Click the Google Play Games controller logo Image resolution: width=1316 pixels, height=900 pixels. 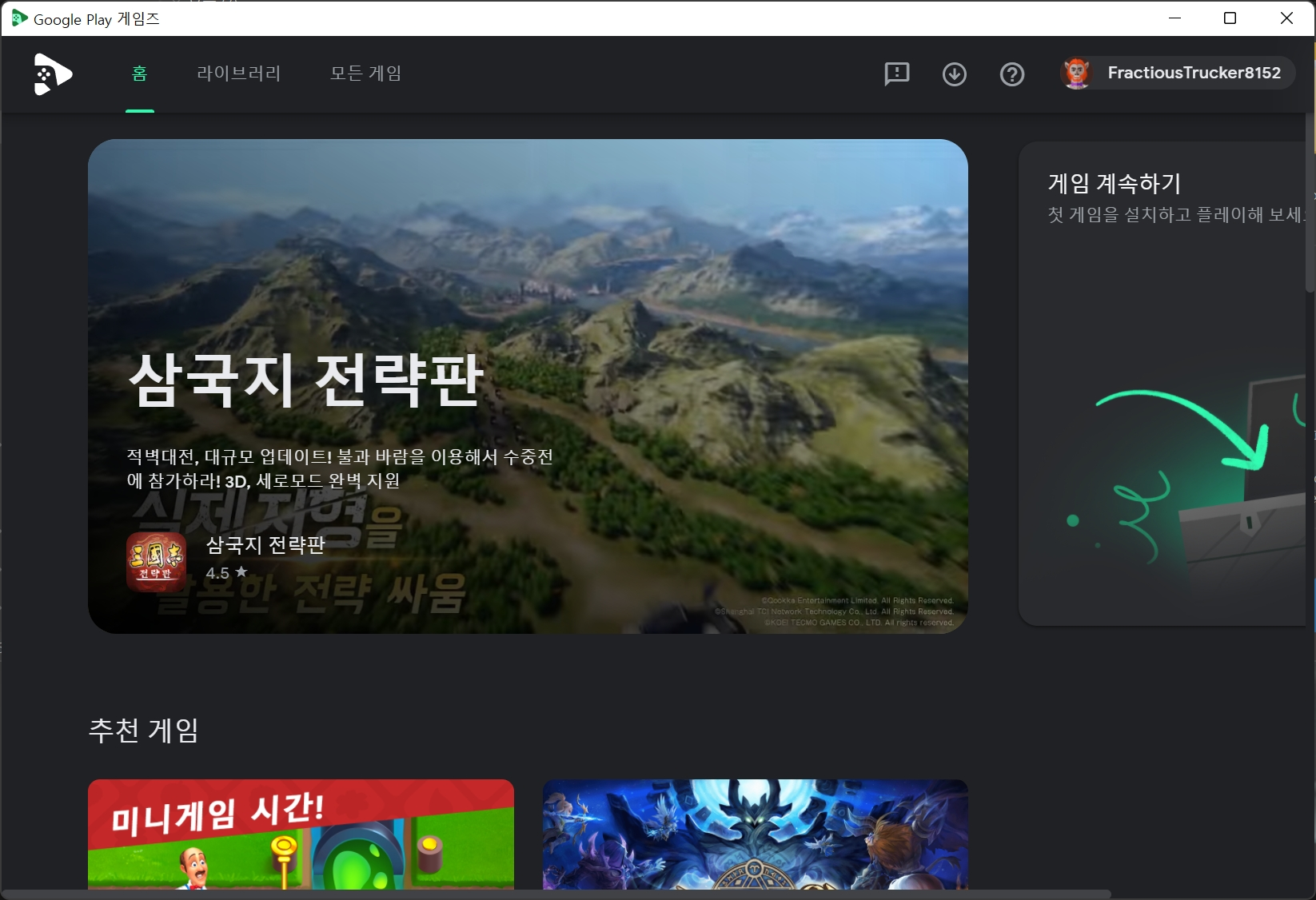pyautogui.click(x=51, y=74)
